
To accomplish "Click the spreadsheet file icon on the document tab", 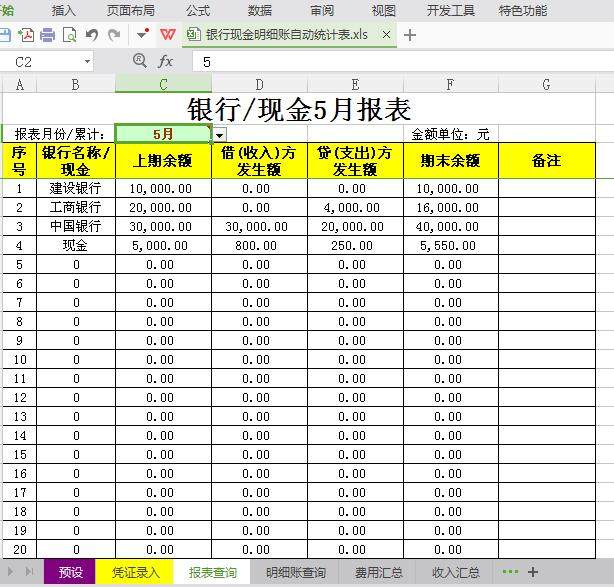I will point(193,34).
